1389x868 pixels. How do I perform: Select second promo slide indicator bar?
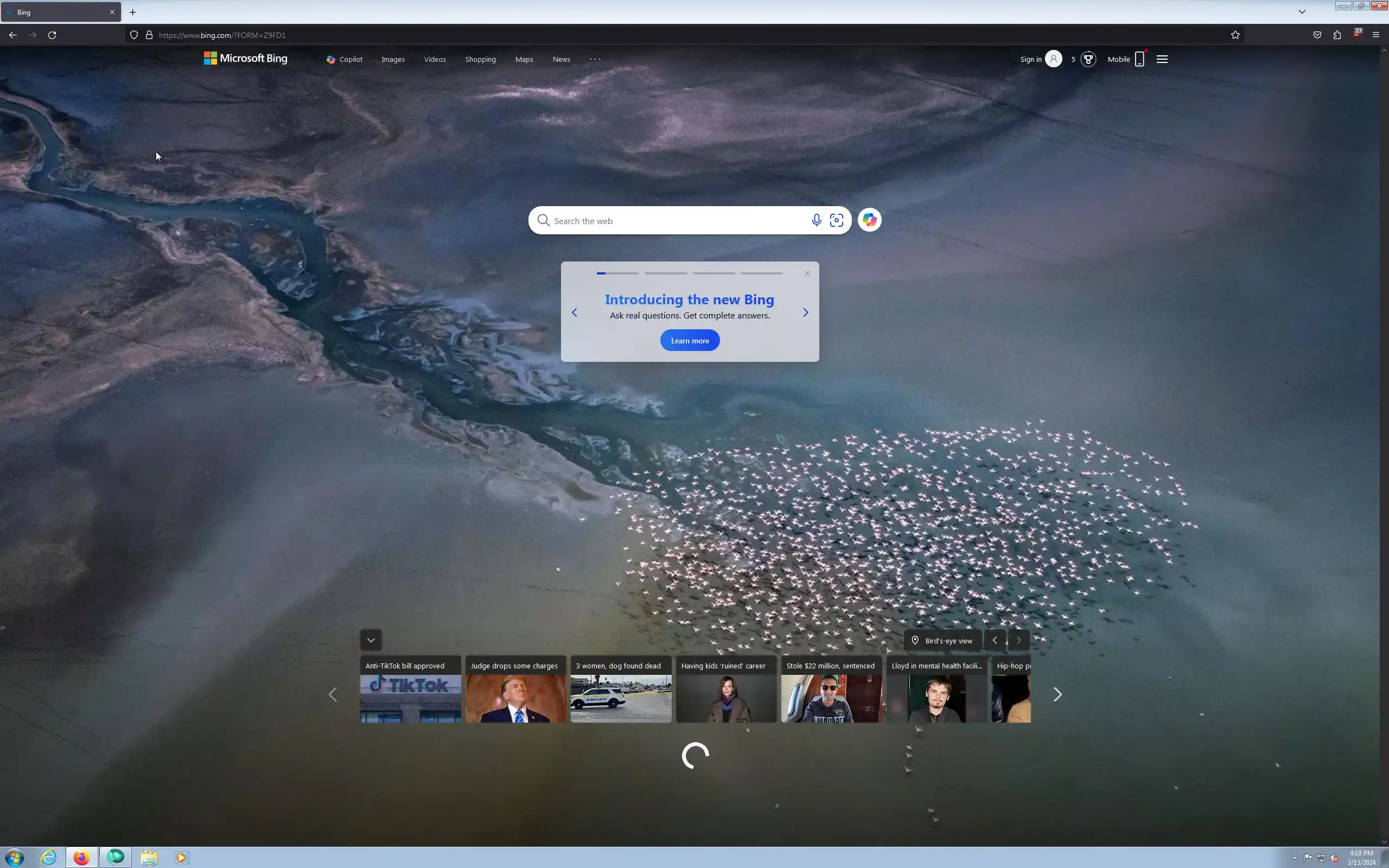(x=665, y=273)
